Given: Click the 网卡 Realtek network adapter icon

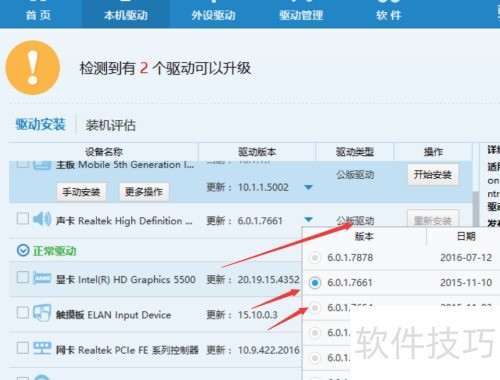Looking at the screenshot, I should click(x=42, y=349).
